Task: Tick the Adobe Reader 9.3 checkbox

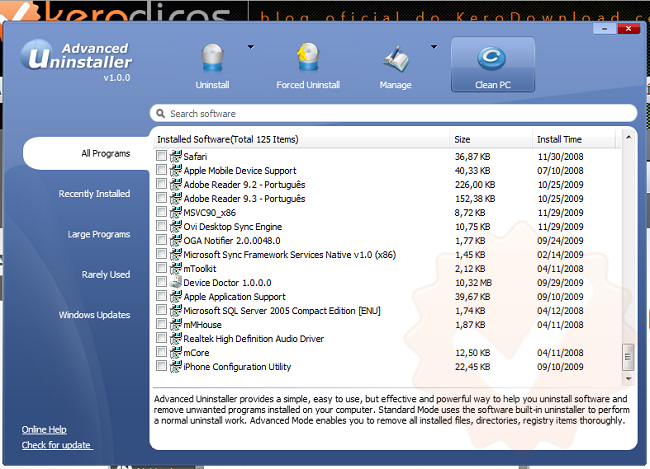Action: click(161, 197)
